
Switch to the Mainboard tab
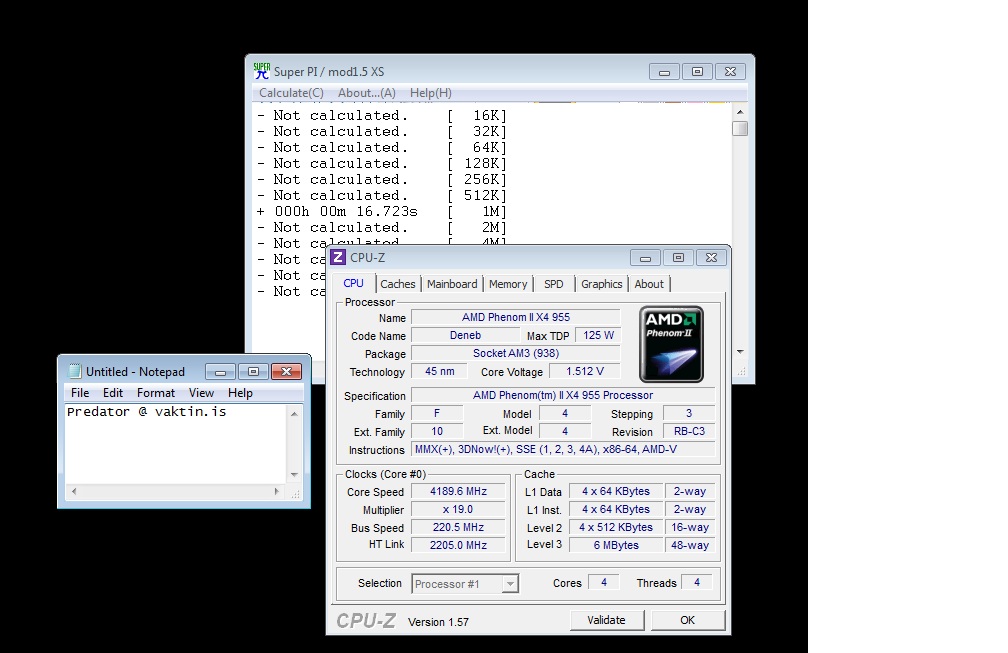pyautogui.click(x=452, y=284)
